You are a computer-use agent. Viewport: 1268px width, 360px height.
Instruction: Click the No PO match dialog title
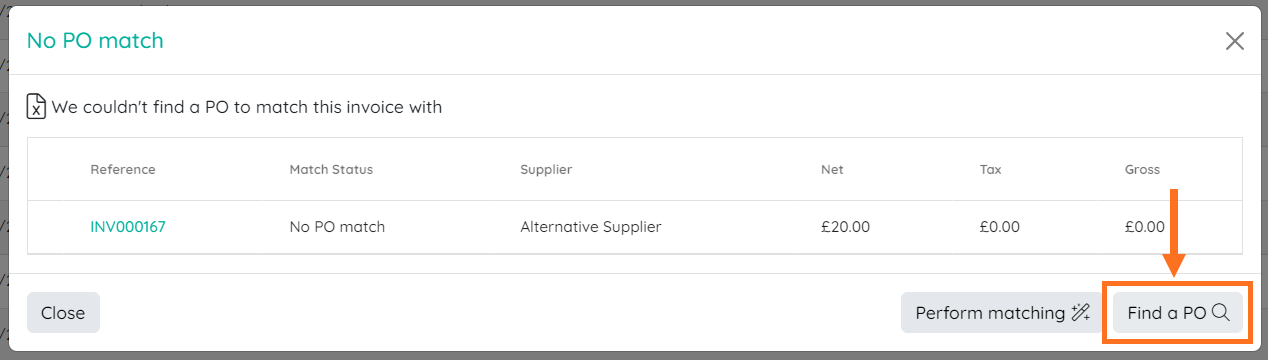[95, 41]
